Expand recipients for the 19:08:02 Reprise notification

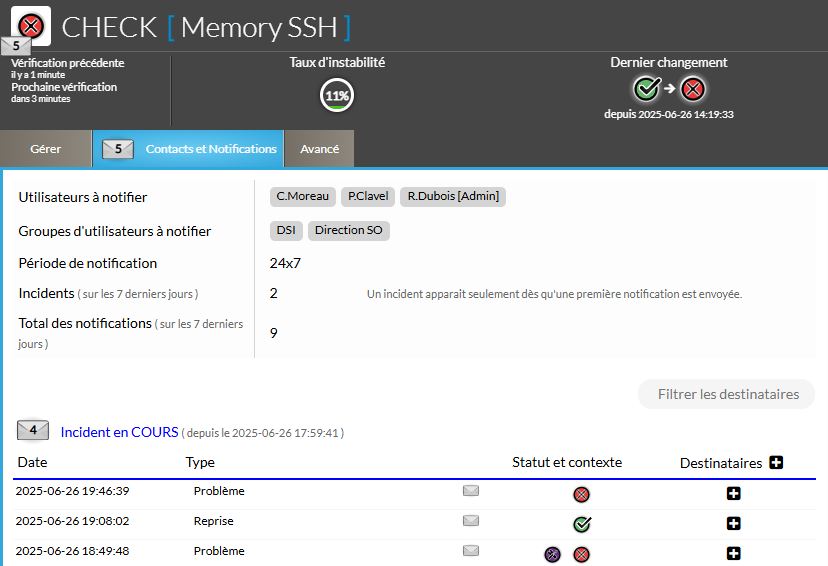coord(734,524)
